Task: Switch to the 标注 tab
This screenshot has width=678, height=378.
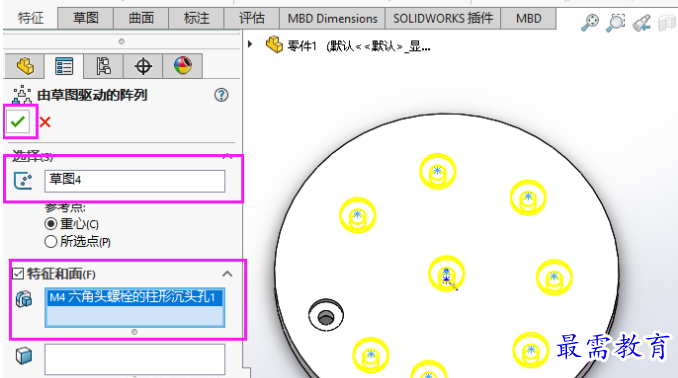Action: pyautogui.click(x=196, y=19)
